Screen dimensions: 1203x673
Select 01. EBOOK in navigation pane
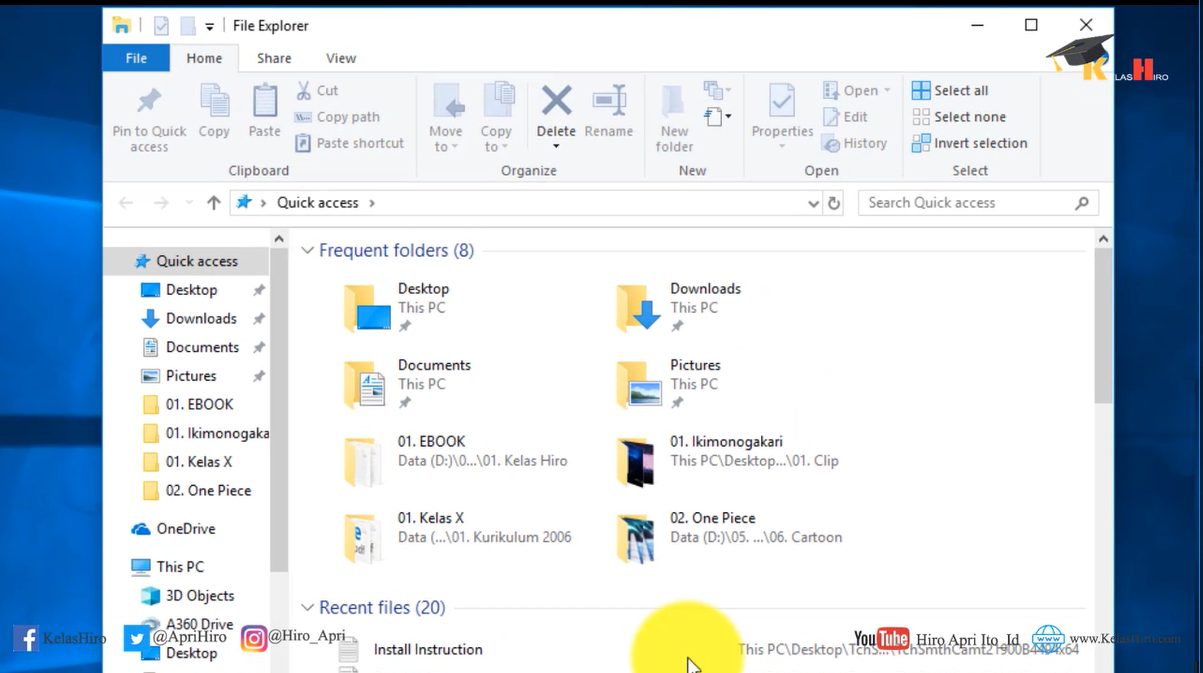[199, 405]
